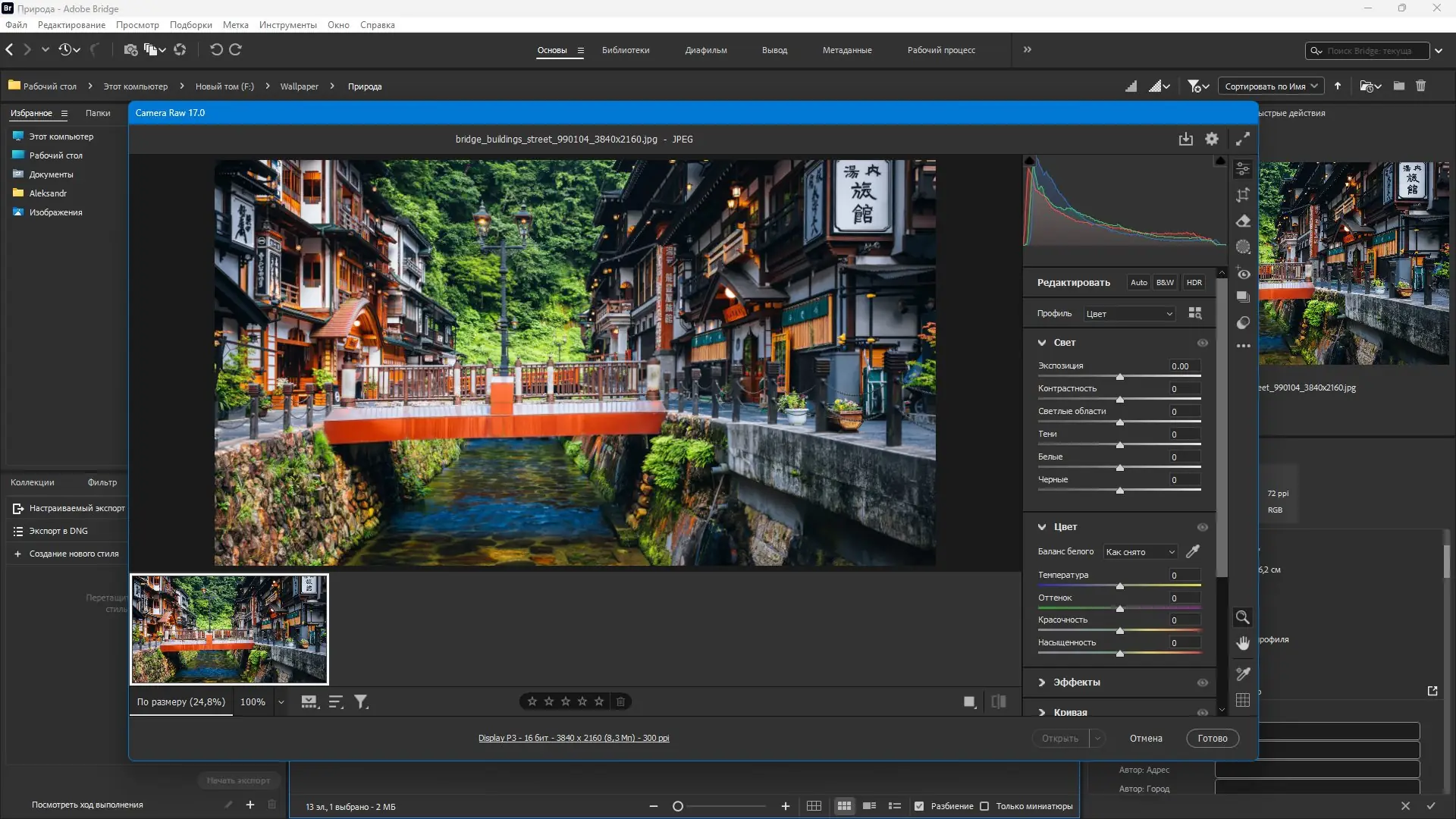Pick white balance with the eyedropper
This screenshot has height=819, width=1456.
1192,551
